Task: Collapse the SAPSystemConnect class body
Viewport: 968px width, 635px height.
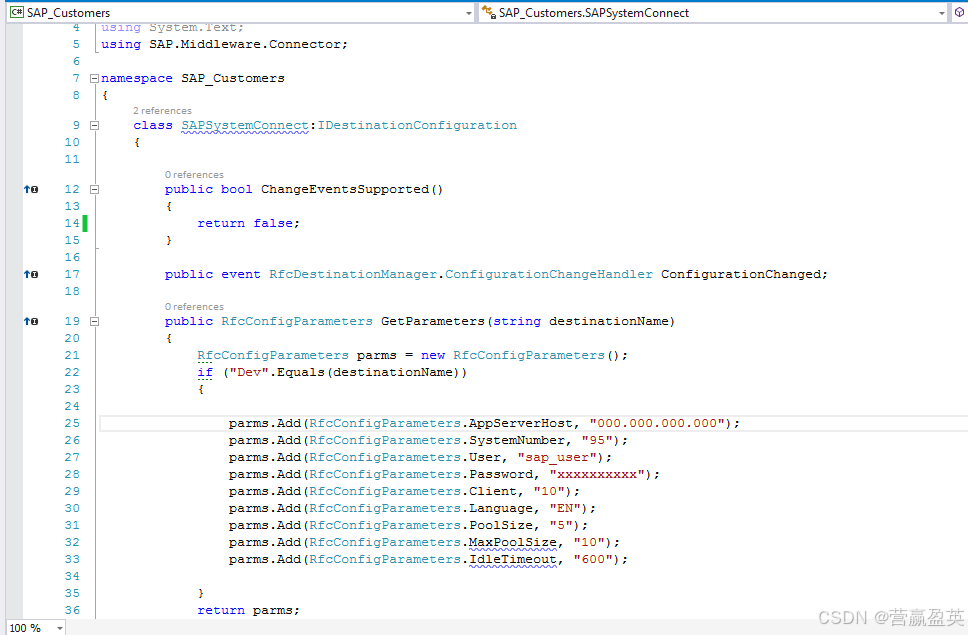Action: click(x=93, y=125)
